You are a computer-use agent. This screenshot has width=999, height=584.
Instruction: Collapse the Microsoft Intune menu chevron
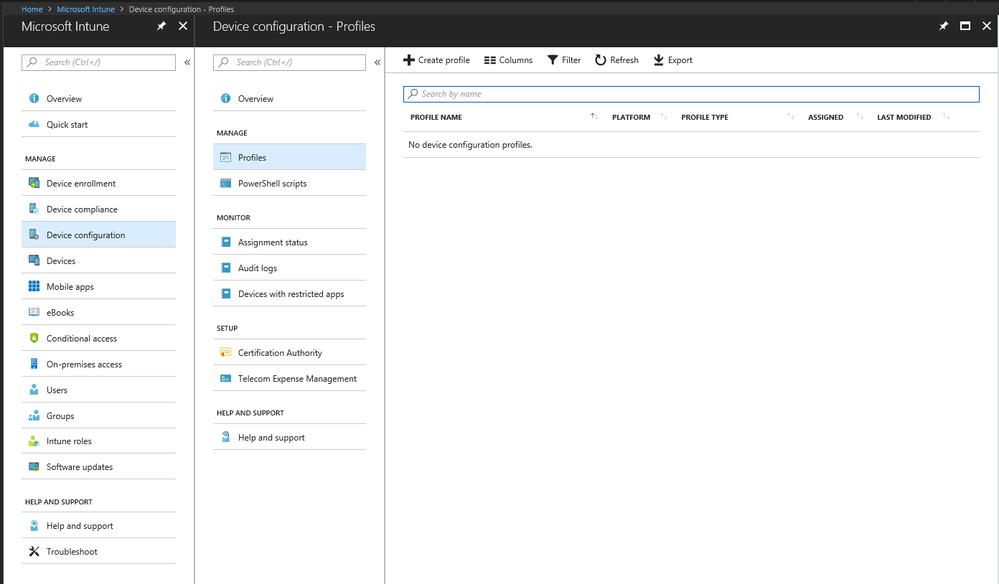187,62
